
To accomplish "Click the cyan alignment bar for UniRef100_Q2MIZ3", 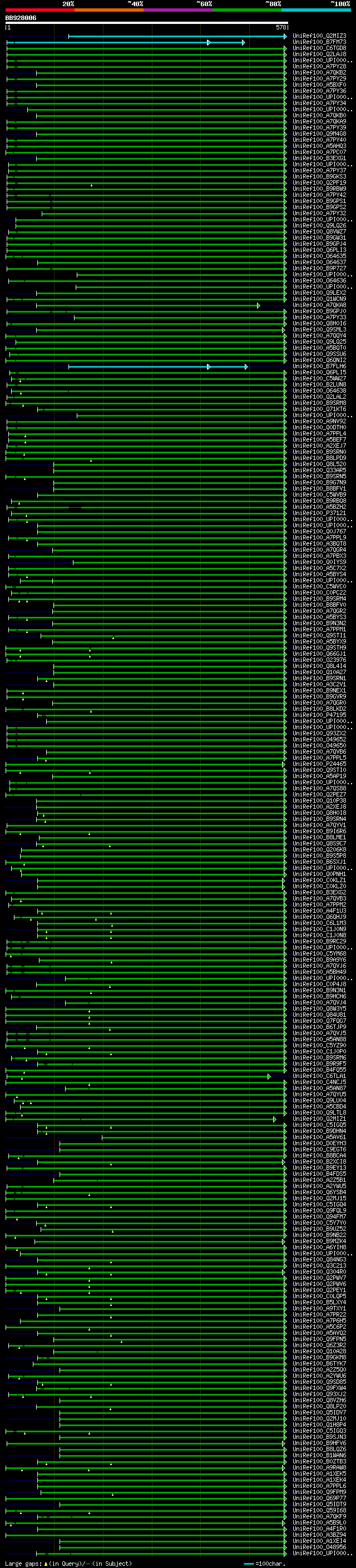I will tap(177, 37).
